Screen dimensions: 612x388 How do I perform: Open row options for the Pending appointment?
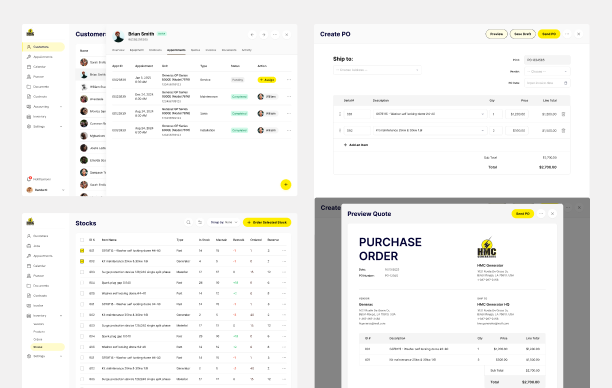click(289, 80)
